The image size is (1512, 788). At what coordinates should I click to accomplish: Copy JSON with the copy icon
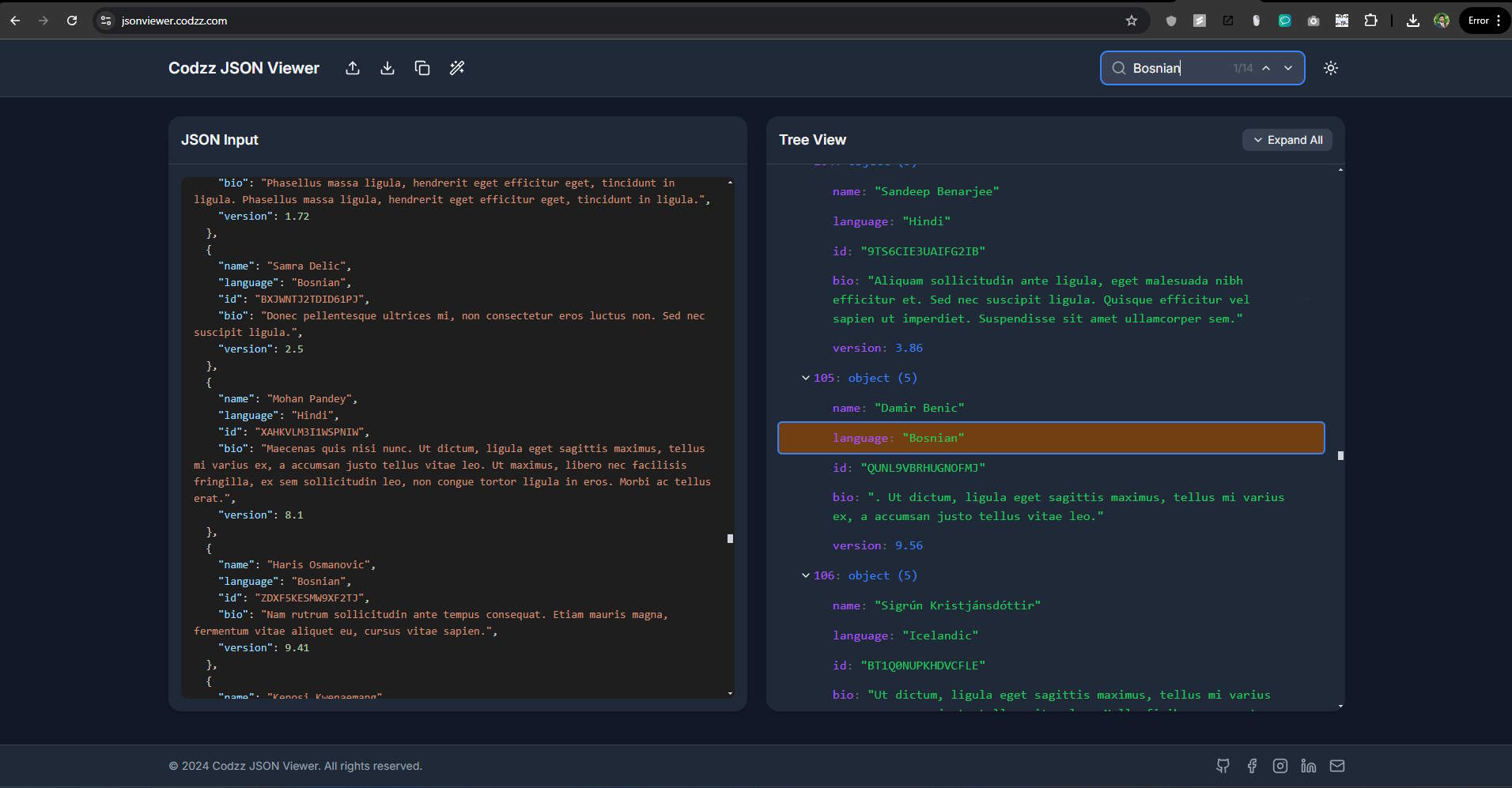422,68
